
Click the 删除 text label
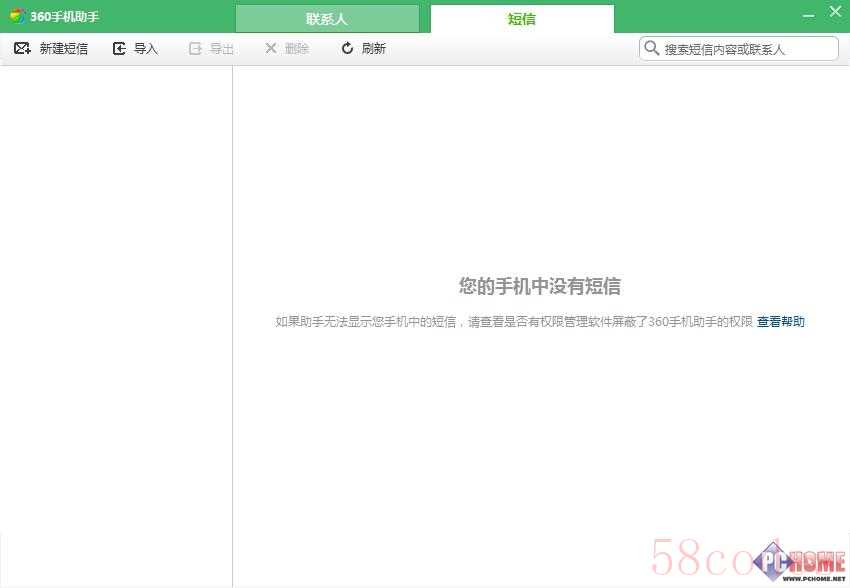(x=297, y=49)
